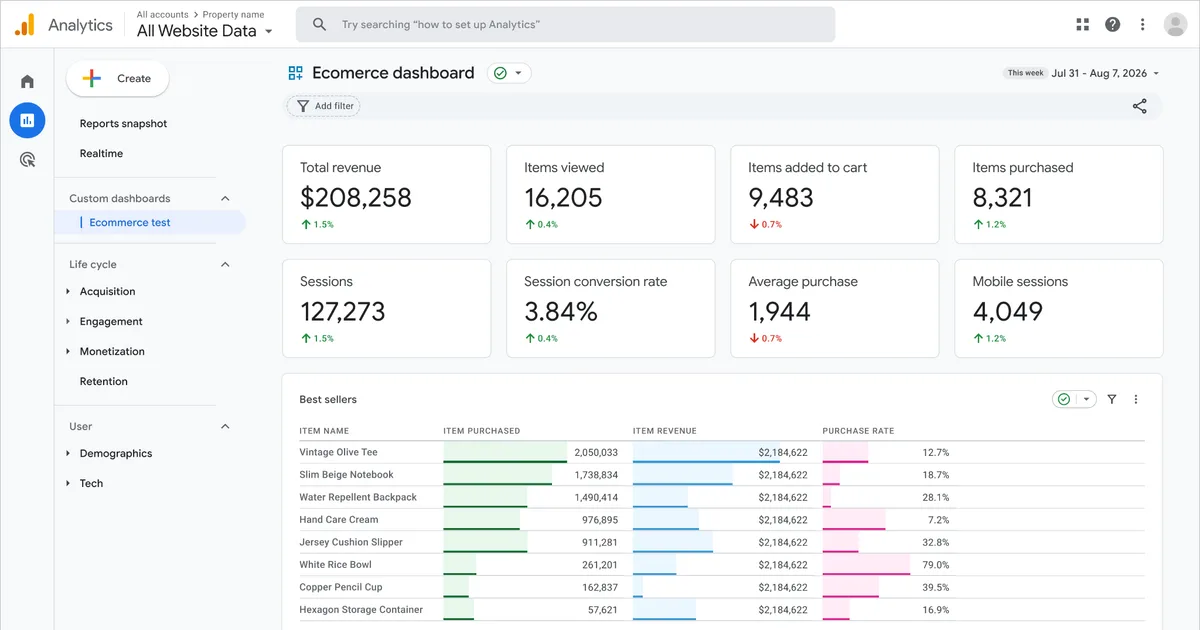1200x630 pixels.
Task: Open the date range Jul 31 - Aug 7 dropdown
Action: click(1105, 73)
